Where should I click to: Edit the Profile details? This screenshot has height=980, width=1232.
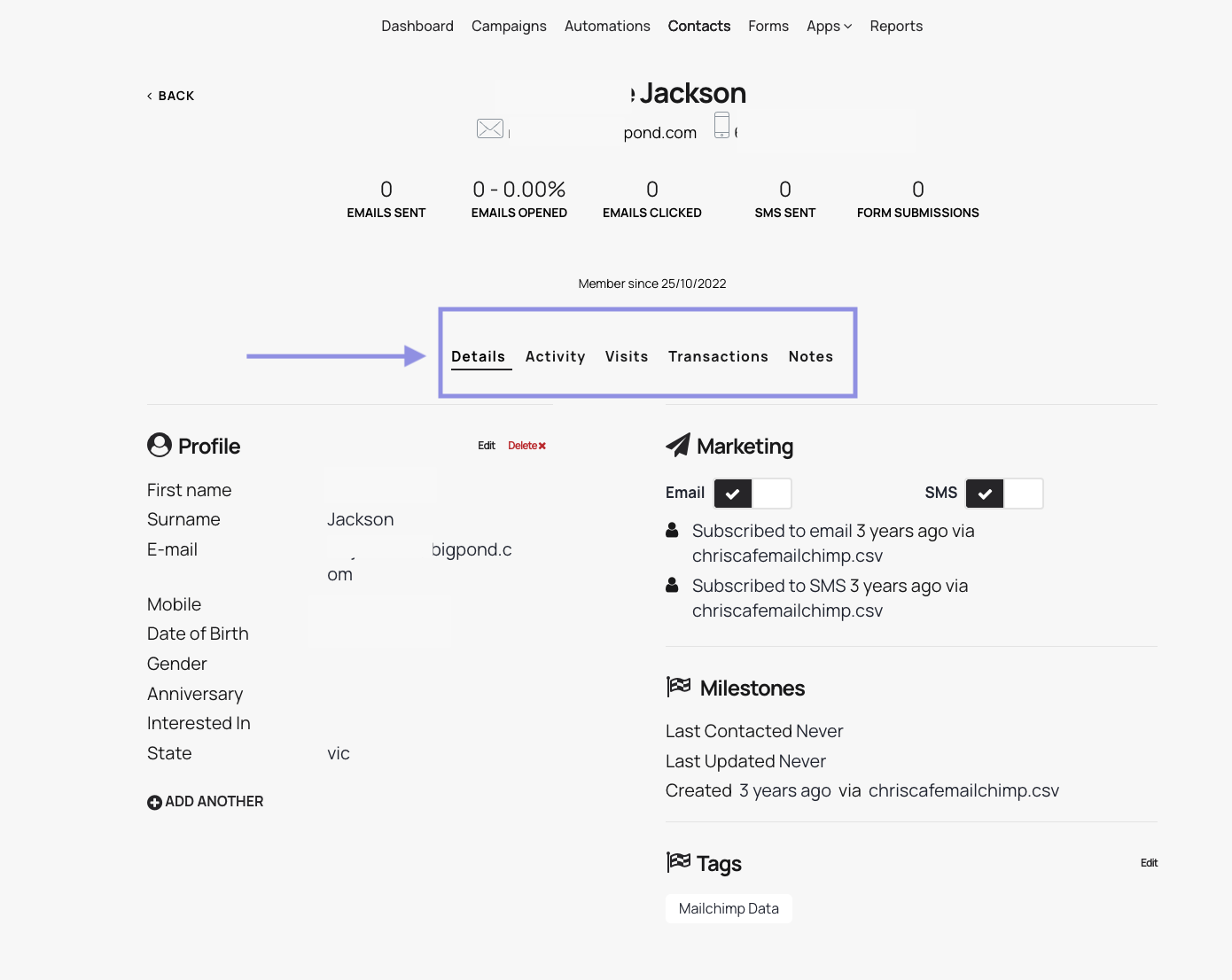tap(487, 446)
